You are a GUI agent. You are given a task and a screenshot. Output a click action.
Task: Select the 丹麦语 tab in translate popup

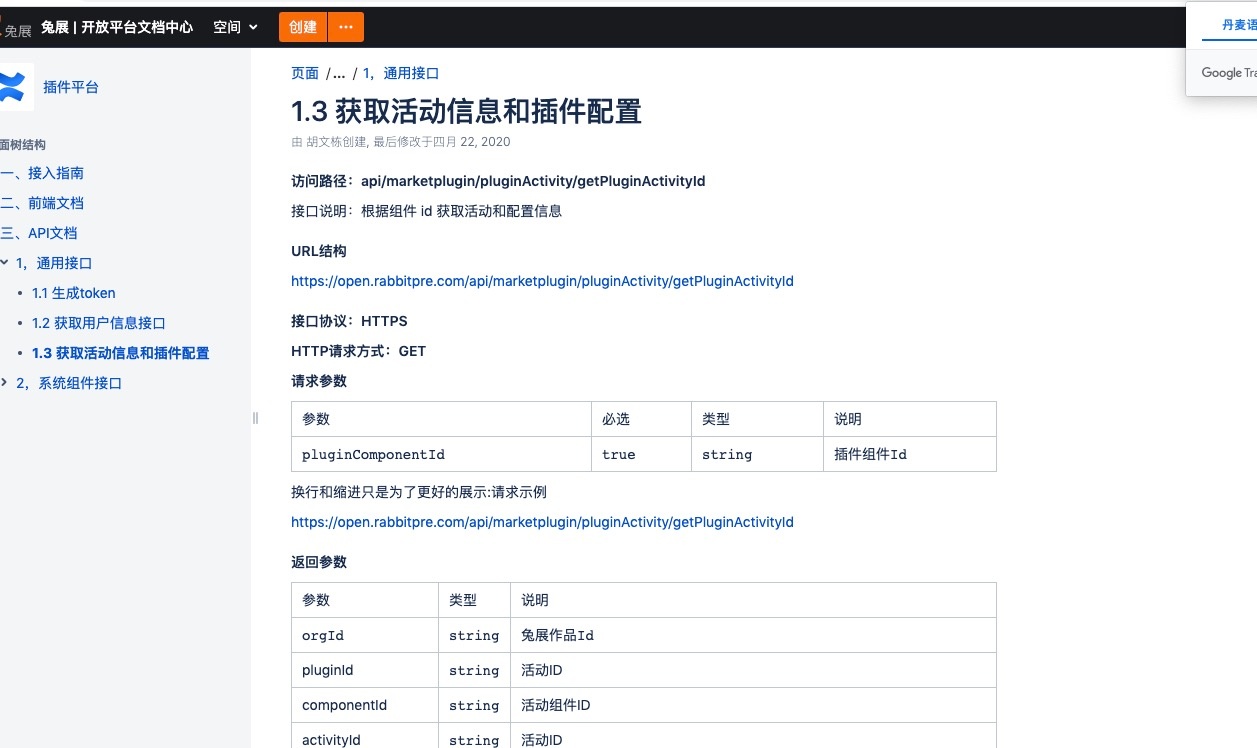pyautogui.click(x=1238, y=25)
